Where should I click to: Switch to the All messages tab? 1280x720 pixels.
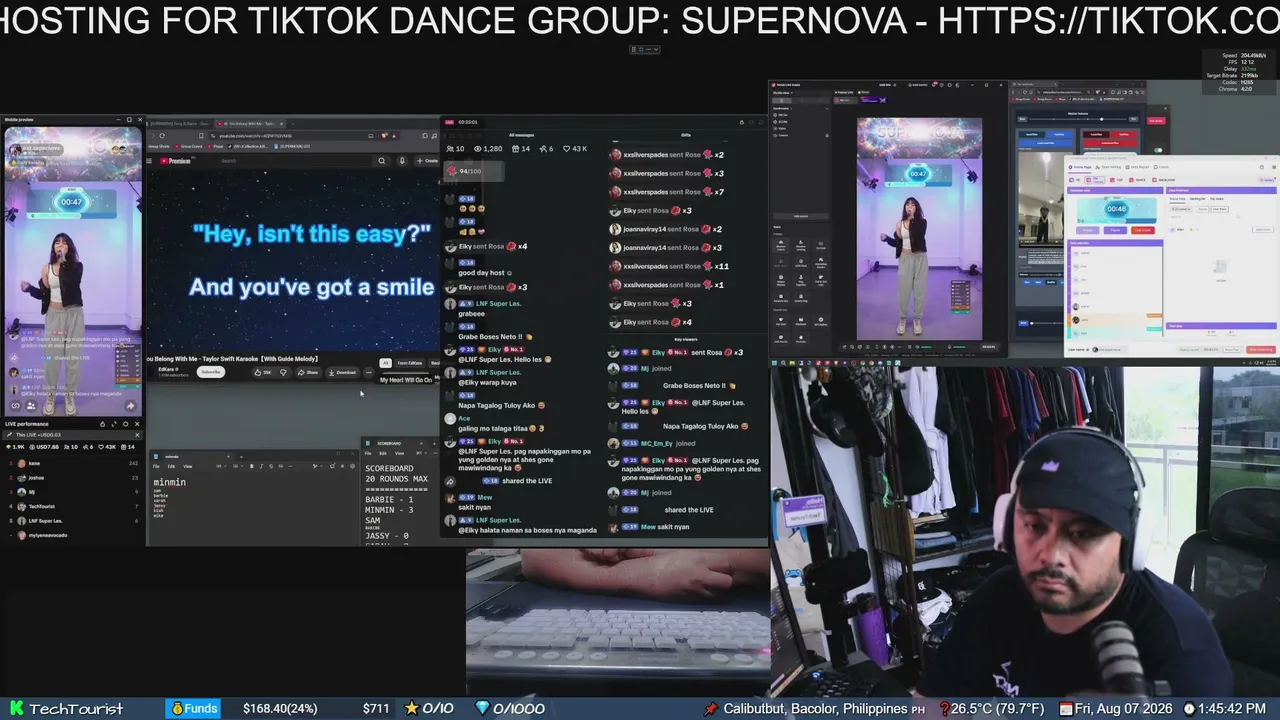pyautogui.click(x=522, y=135)
